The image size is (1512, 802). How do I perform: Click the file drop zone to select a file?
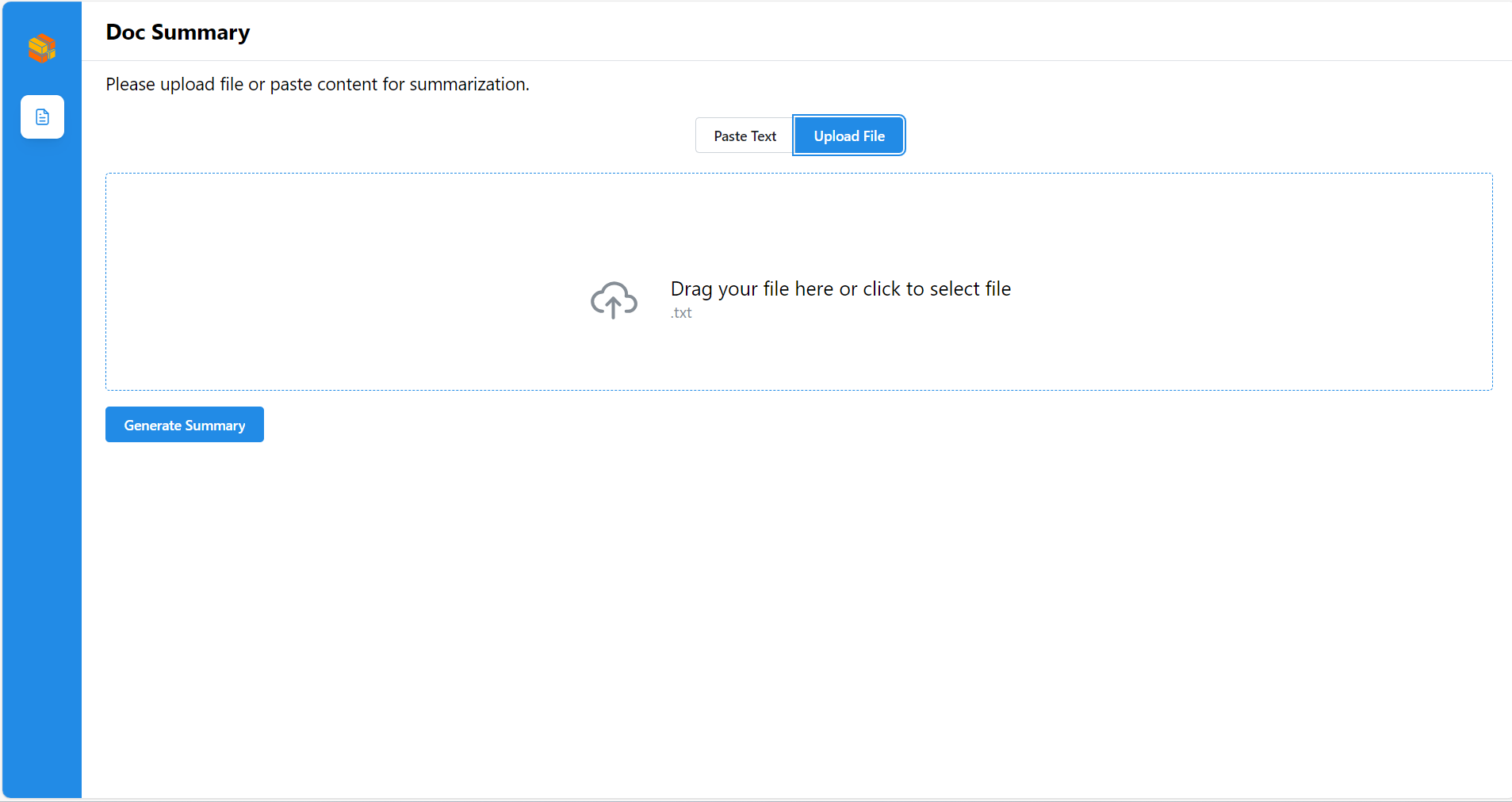click(798, 282)
